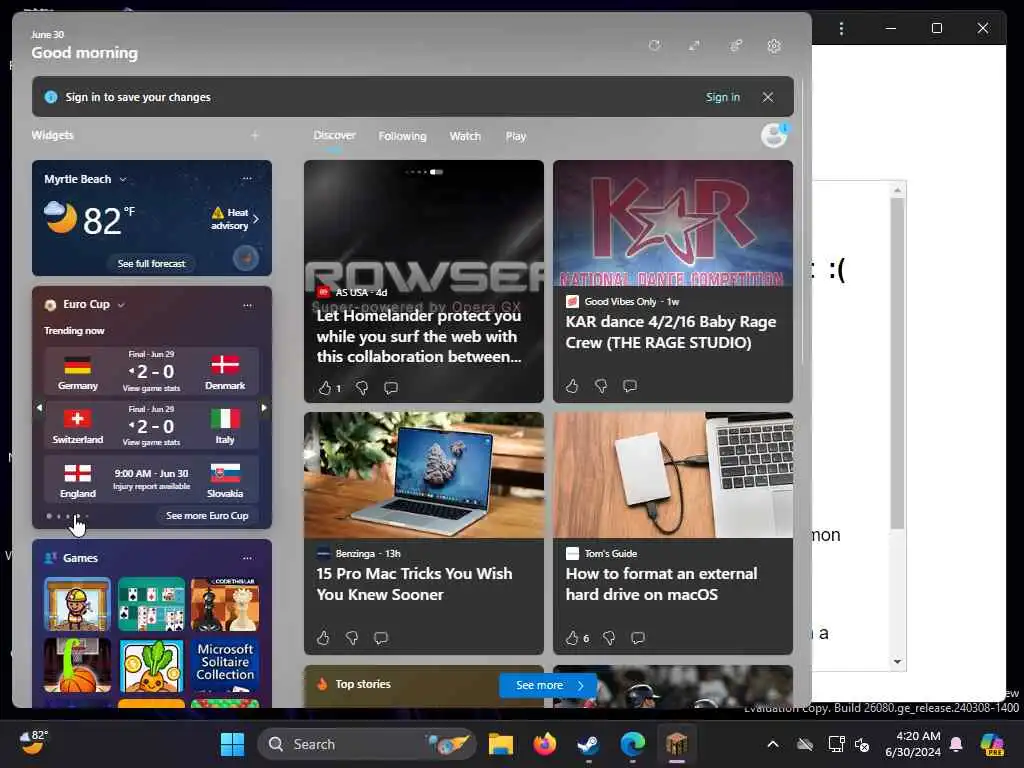Comment on 15 Pro Mac Tricks article

pos(381,637)
